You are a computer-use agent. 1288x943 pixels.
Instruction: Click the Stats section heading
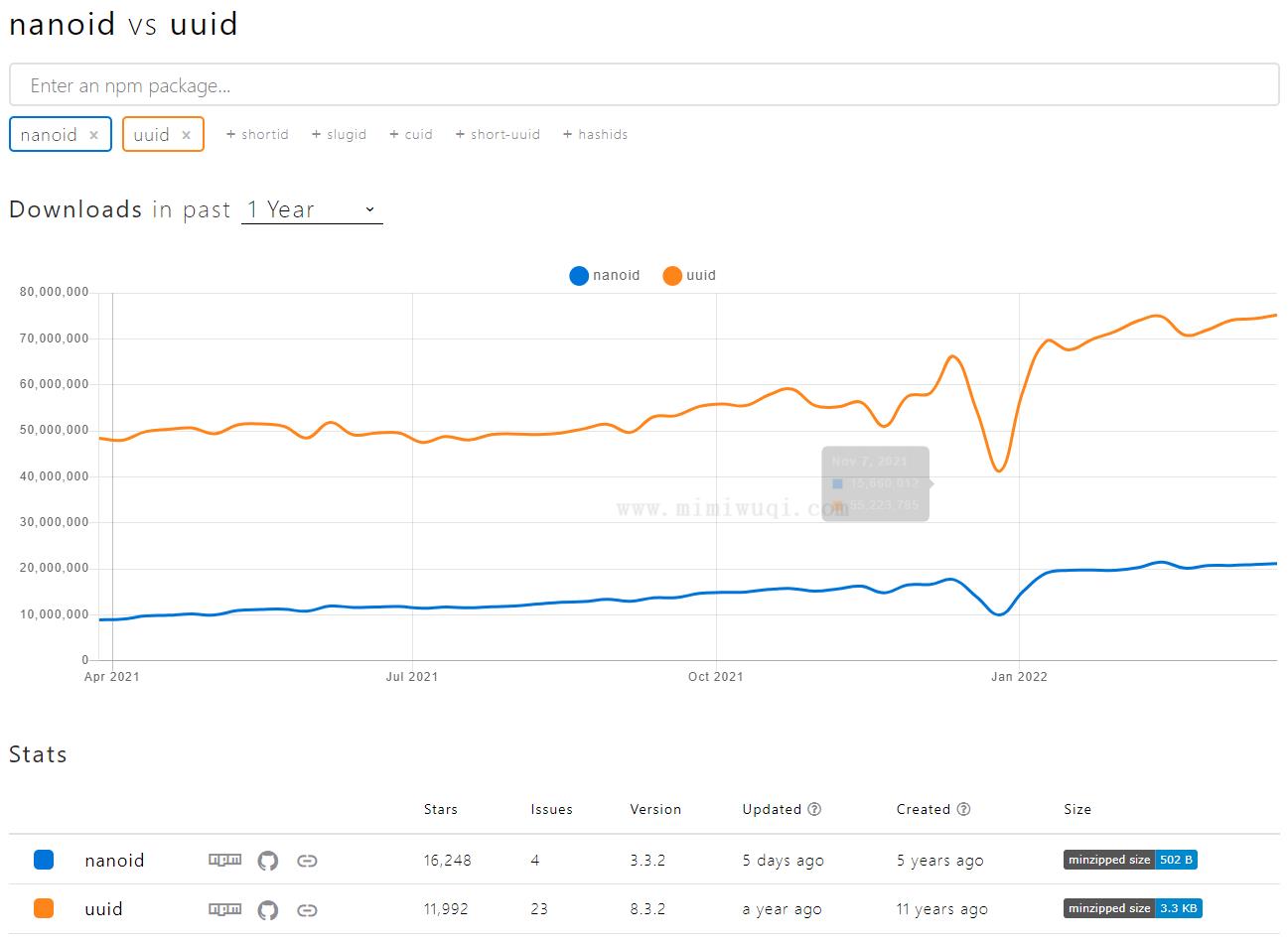point(38,754)
